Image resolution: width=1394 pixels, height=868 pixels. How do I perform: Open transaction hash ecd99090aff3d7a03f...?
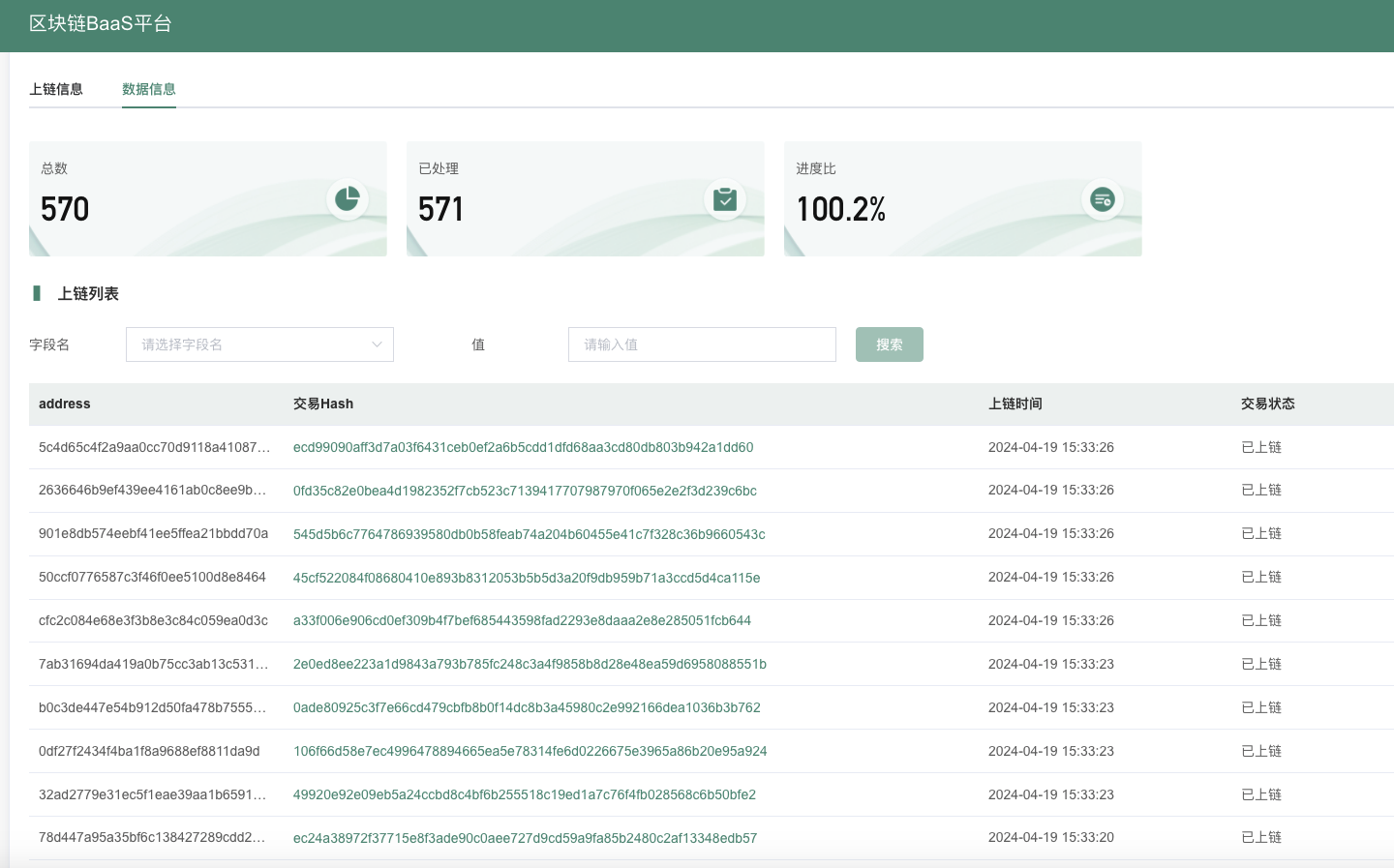pyautogui.click(x=523, y=447)
